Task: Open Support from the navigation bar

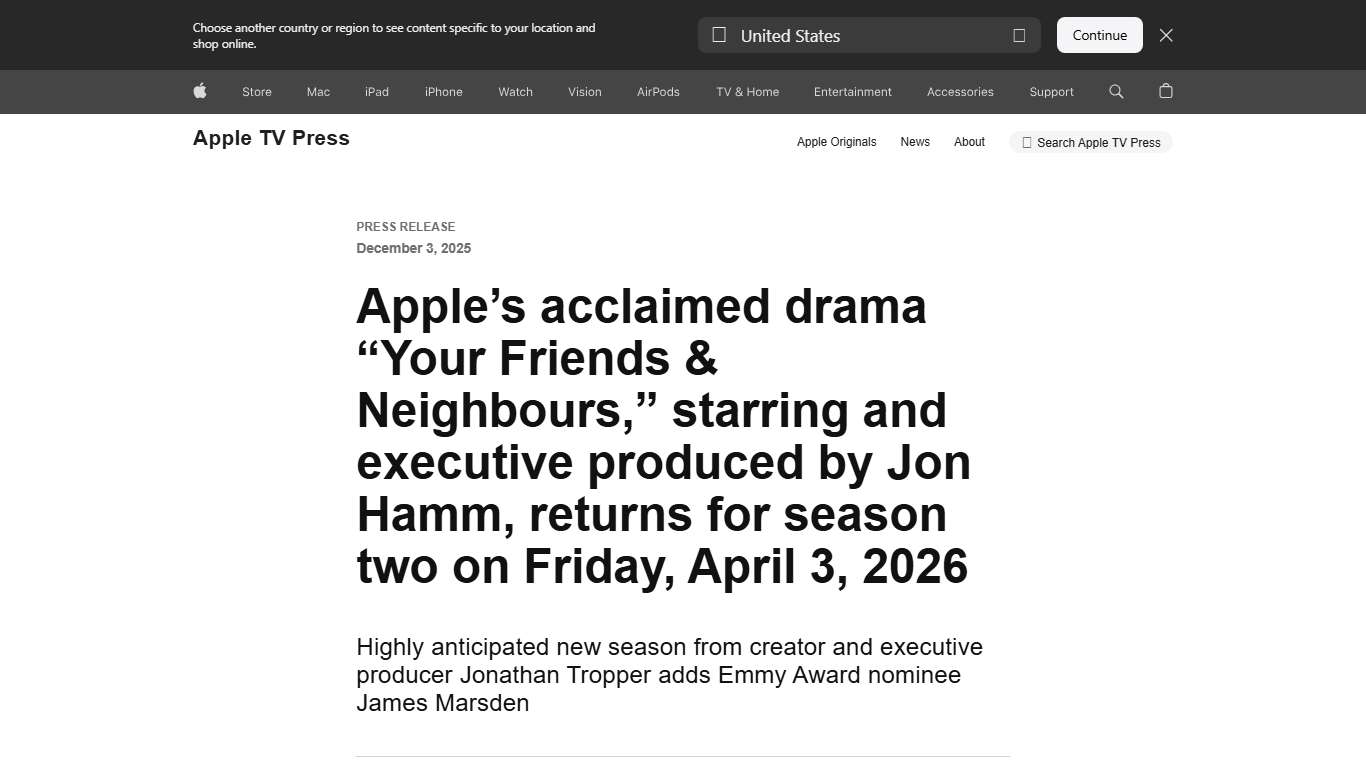Action: point(1051,91)
